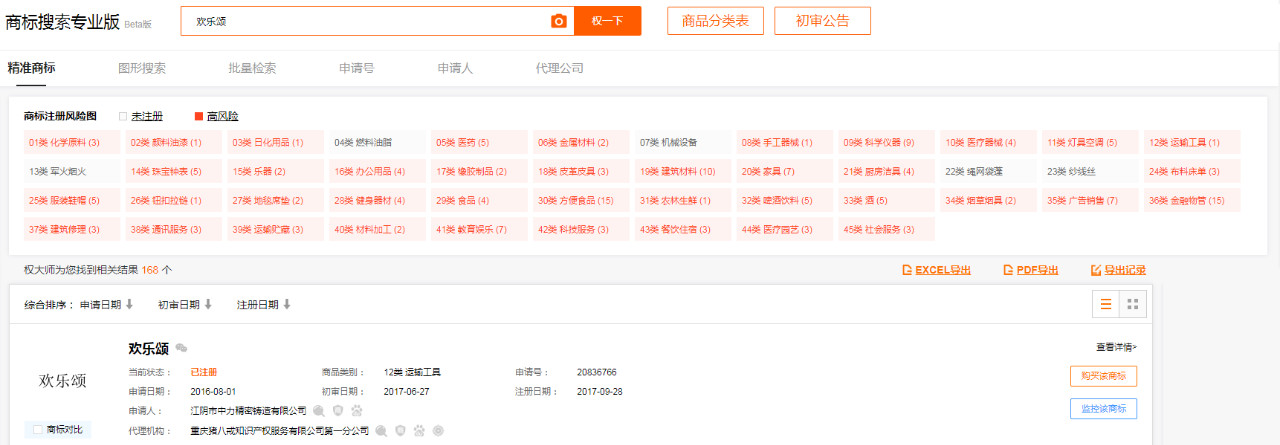This screenshot has width=1280, height=445.
Task: Click the search box containing 欢乐颂
Action: click(370, 21)
